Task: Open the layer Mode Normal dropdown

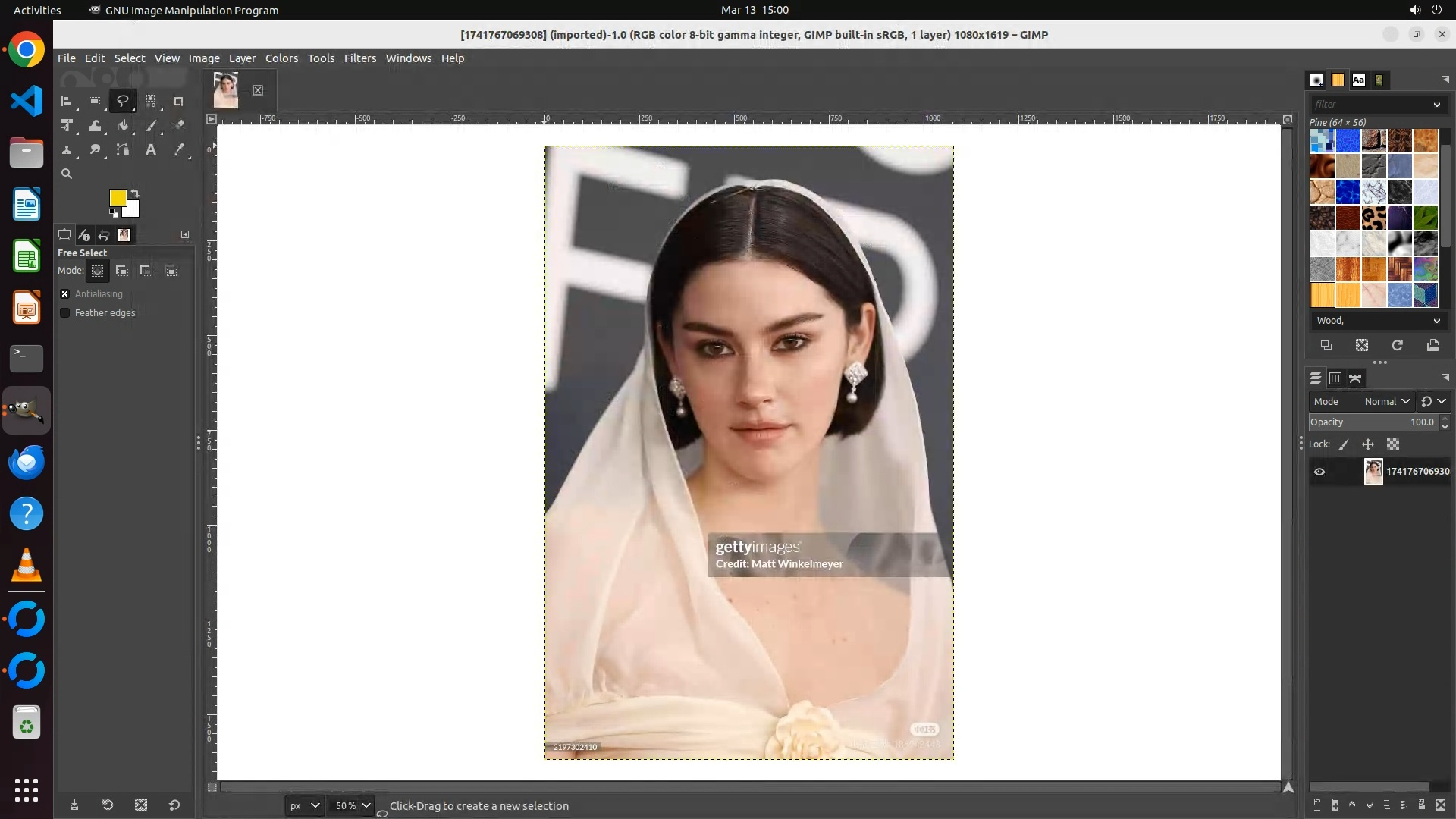Action: click(x=1386, y=402)
